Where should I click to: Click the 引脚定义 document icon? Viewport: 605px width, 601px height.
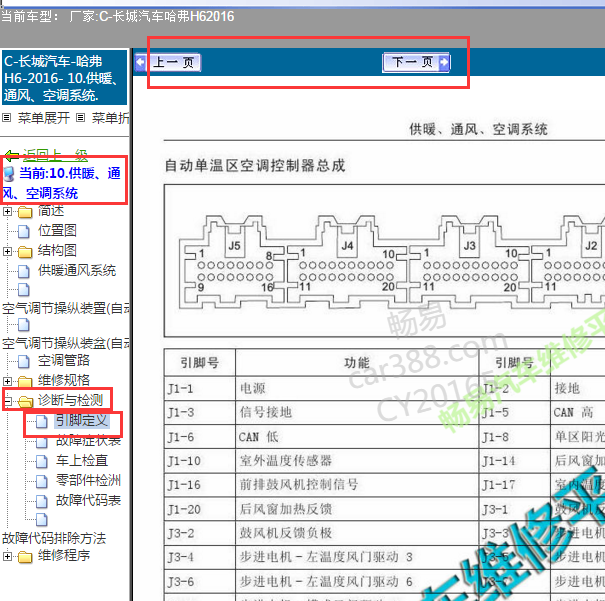point(42,422)
